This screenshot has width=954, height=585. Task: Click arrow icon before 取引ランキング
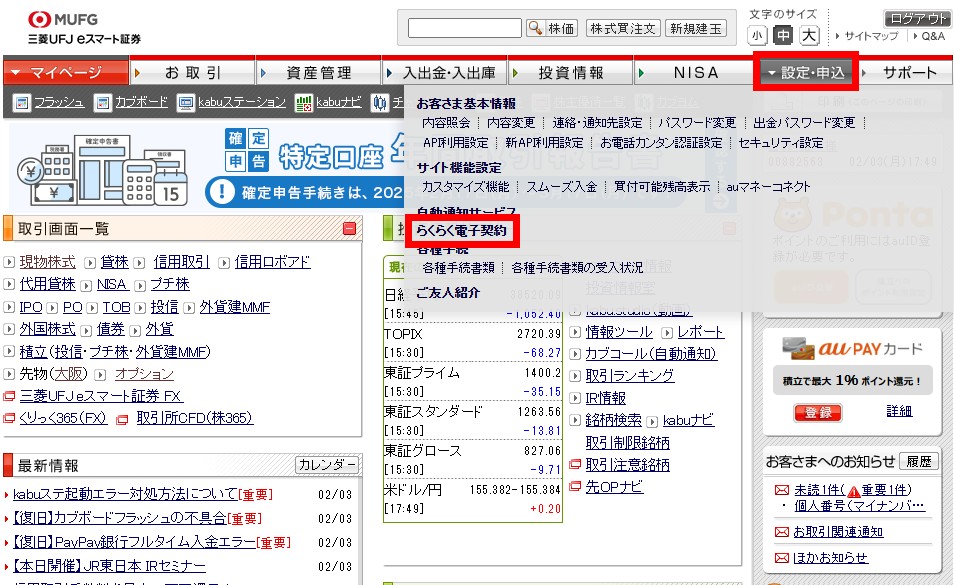[x=575, y=376]
